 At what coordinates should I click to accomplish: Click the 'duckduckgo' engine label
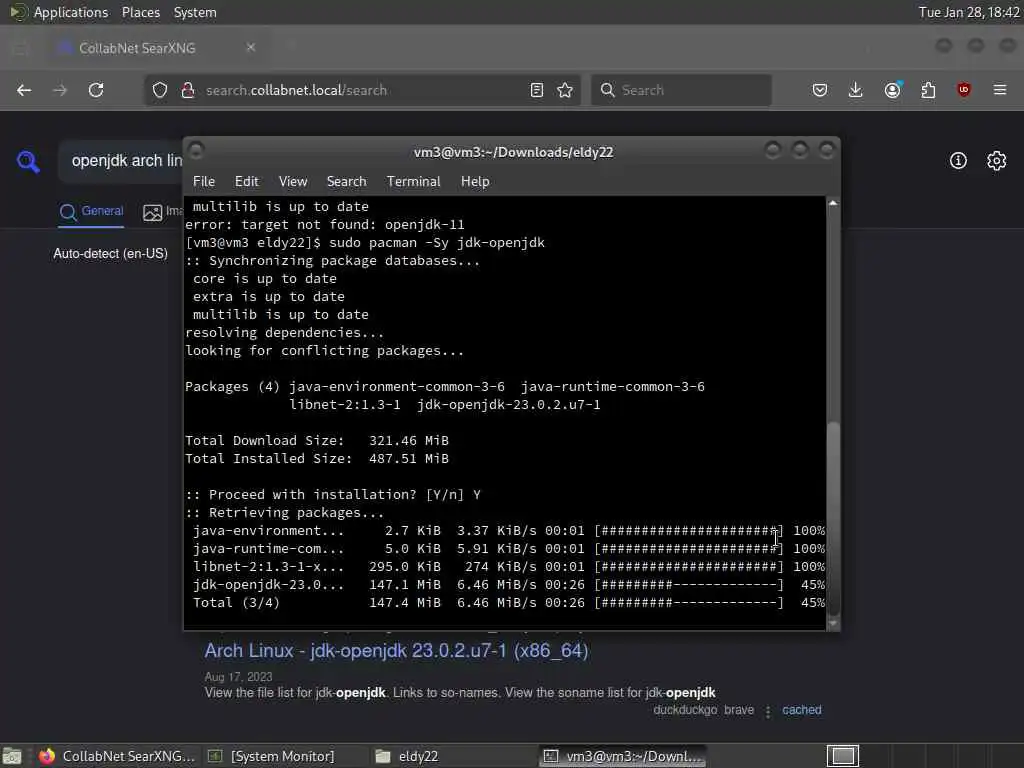click(x=685, y=710)
